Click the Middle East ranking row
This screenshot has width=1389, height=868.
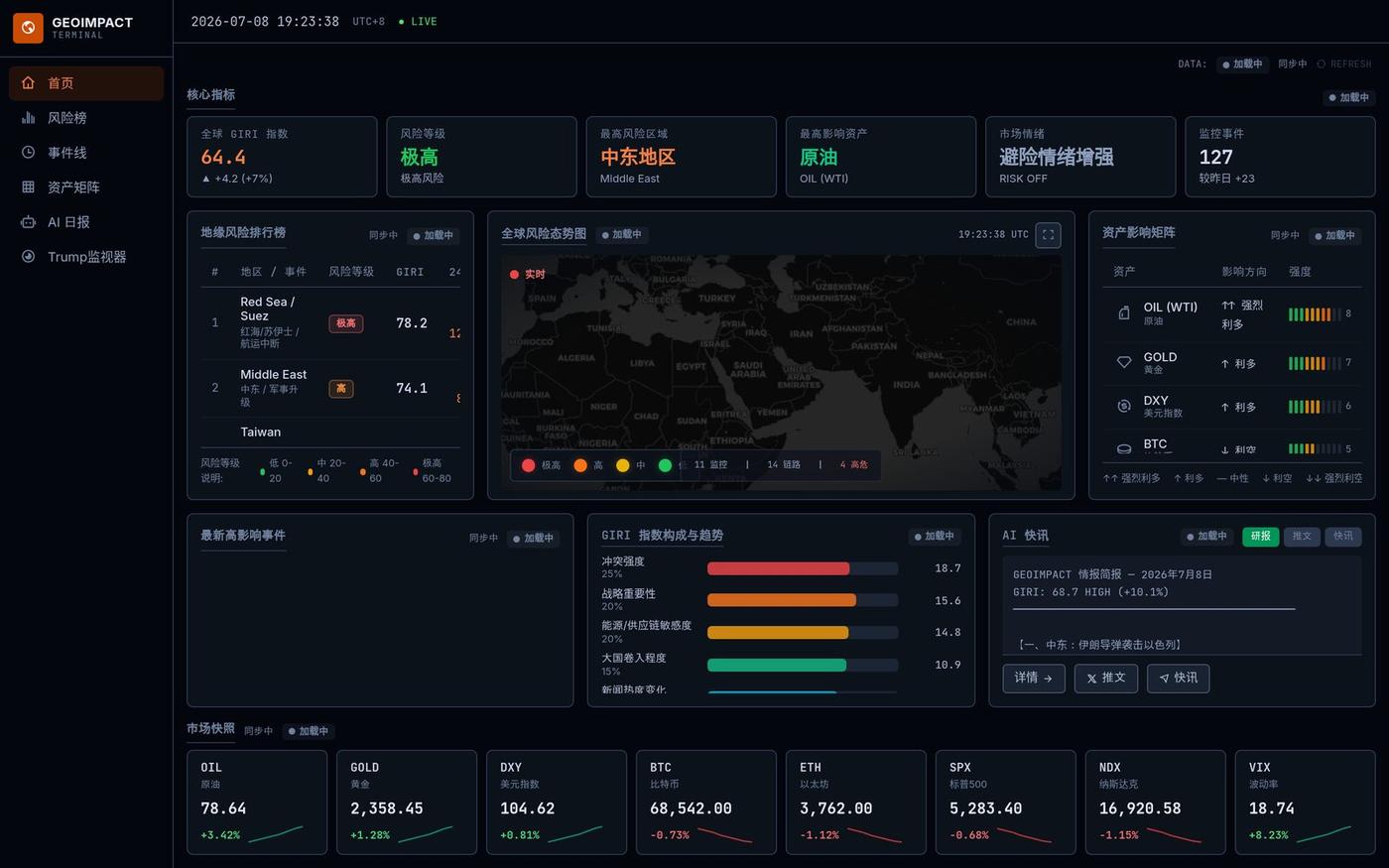[330, 388]
